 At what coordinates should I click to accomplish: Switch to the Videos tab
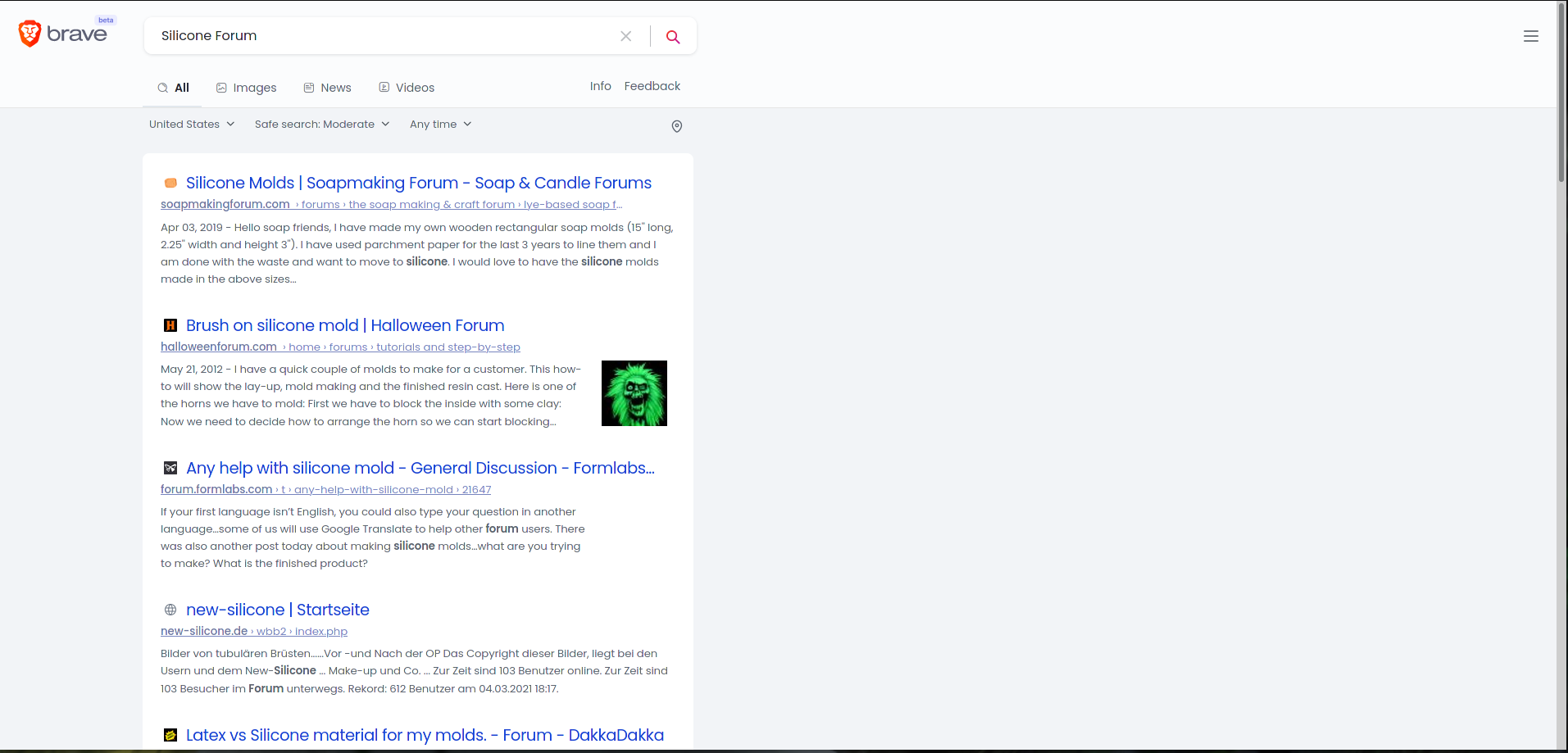pos(407,88)
